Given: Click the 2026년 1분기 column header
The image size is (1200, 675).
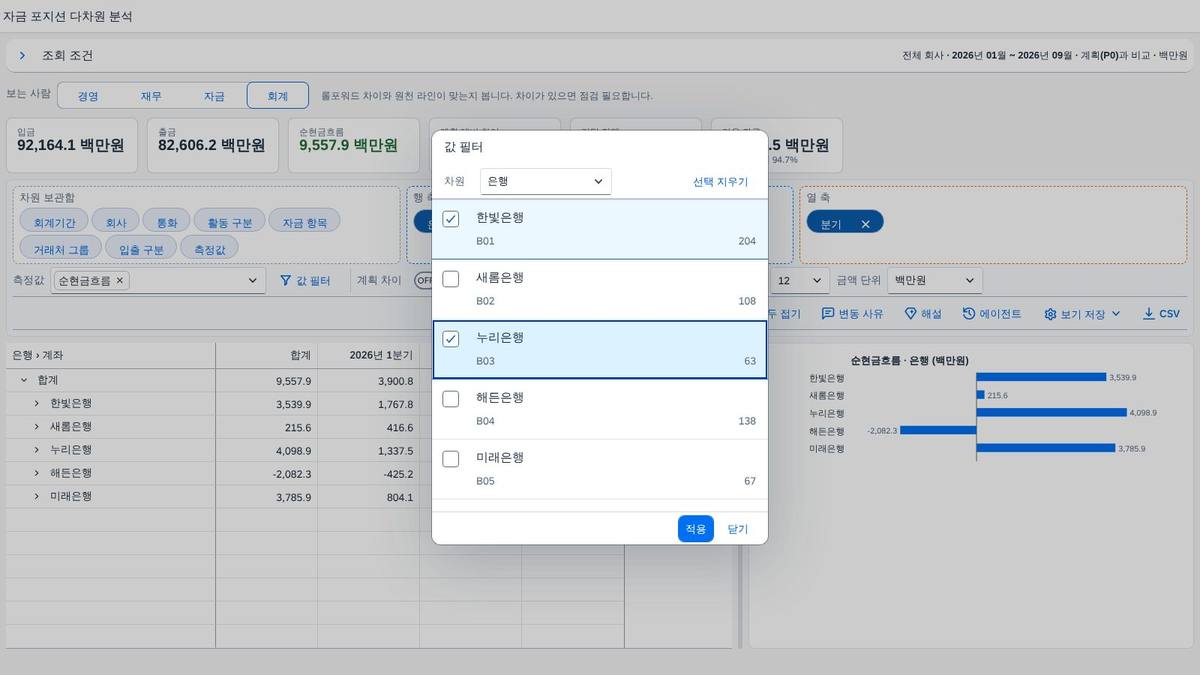Looking at the screenshot, I should (x=368, y=355).
